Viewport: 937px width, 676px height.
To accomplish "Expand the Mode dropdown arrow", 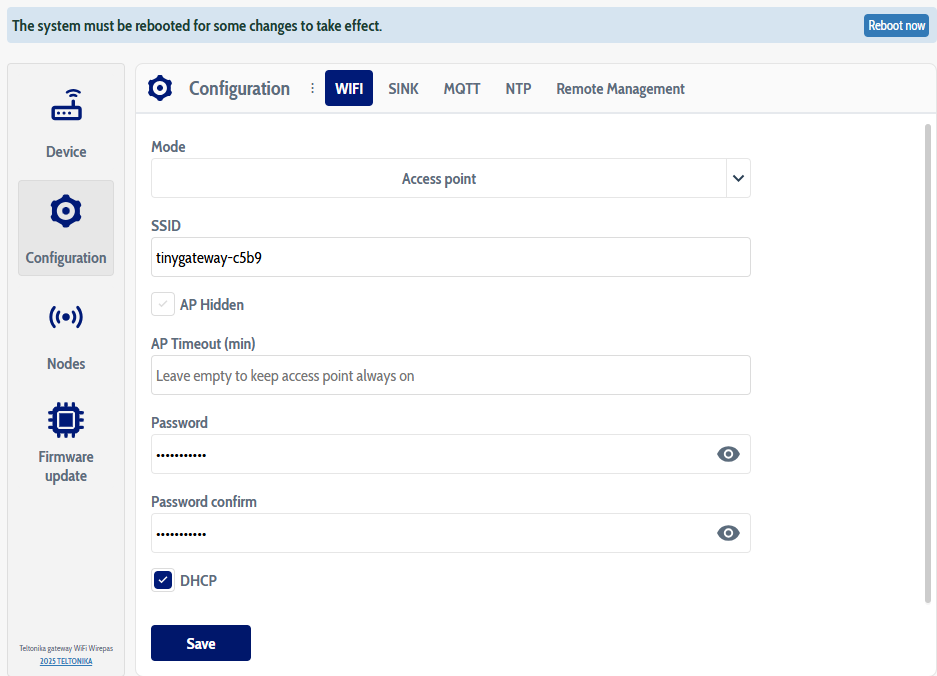I will 738,178.
